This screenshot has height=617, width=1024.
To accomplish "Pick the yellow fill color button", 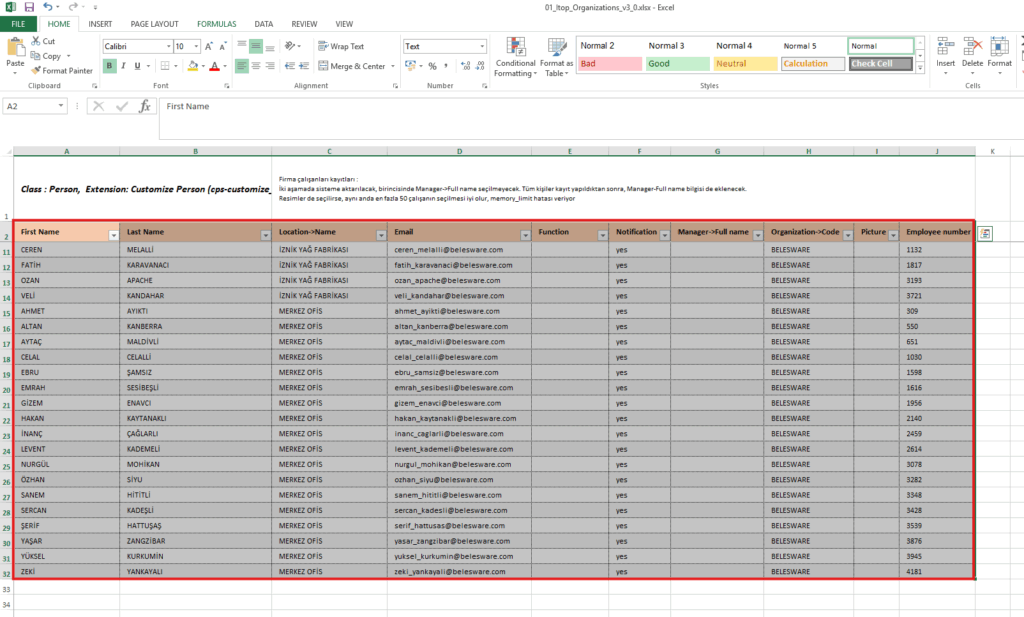I will (x=193, y=66).
